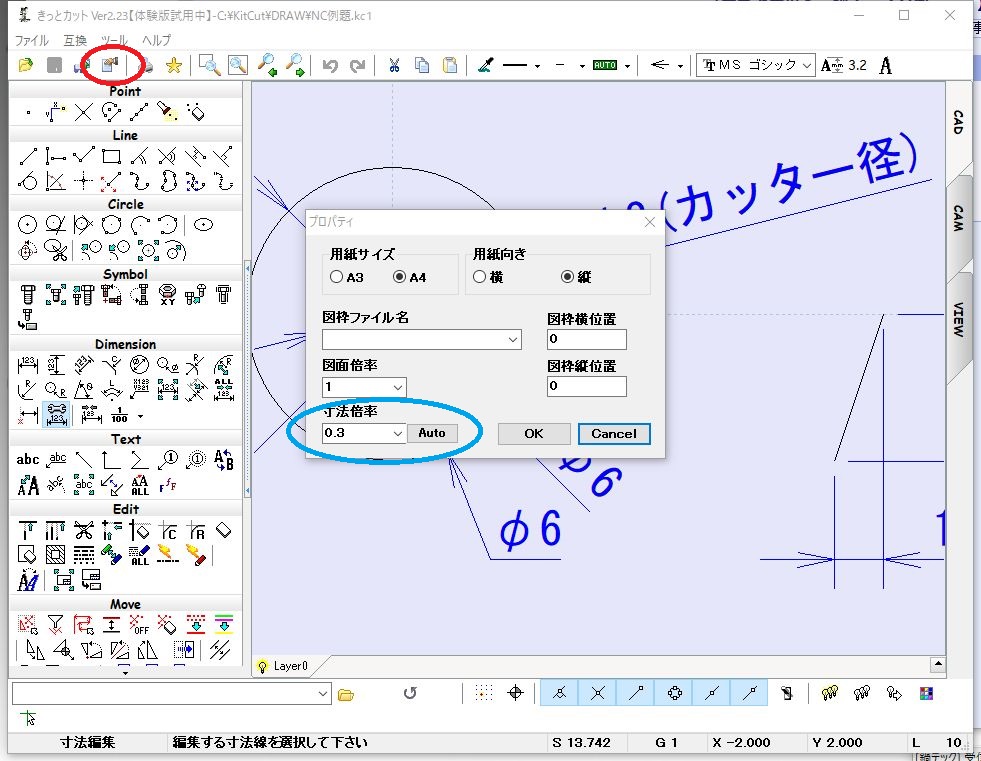981x761 pixels.
Task: Open ファイル menu
Action: tap(31, 41)
